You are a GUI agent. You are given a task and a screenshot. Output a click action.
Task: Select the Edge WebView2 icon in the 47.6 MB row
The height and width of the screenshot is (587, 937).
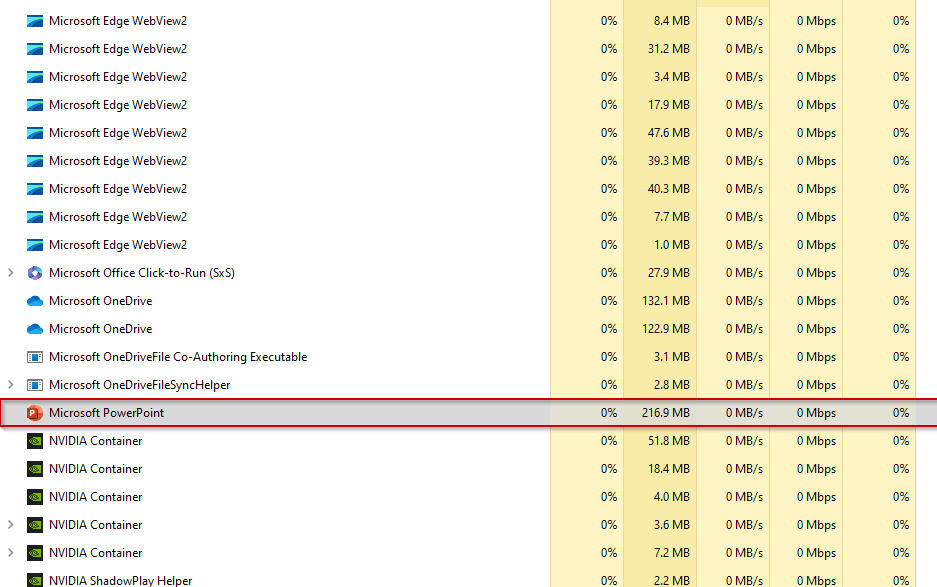click(35, 133)
